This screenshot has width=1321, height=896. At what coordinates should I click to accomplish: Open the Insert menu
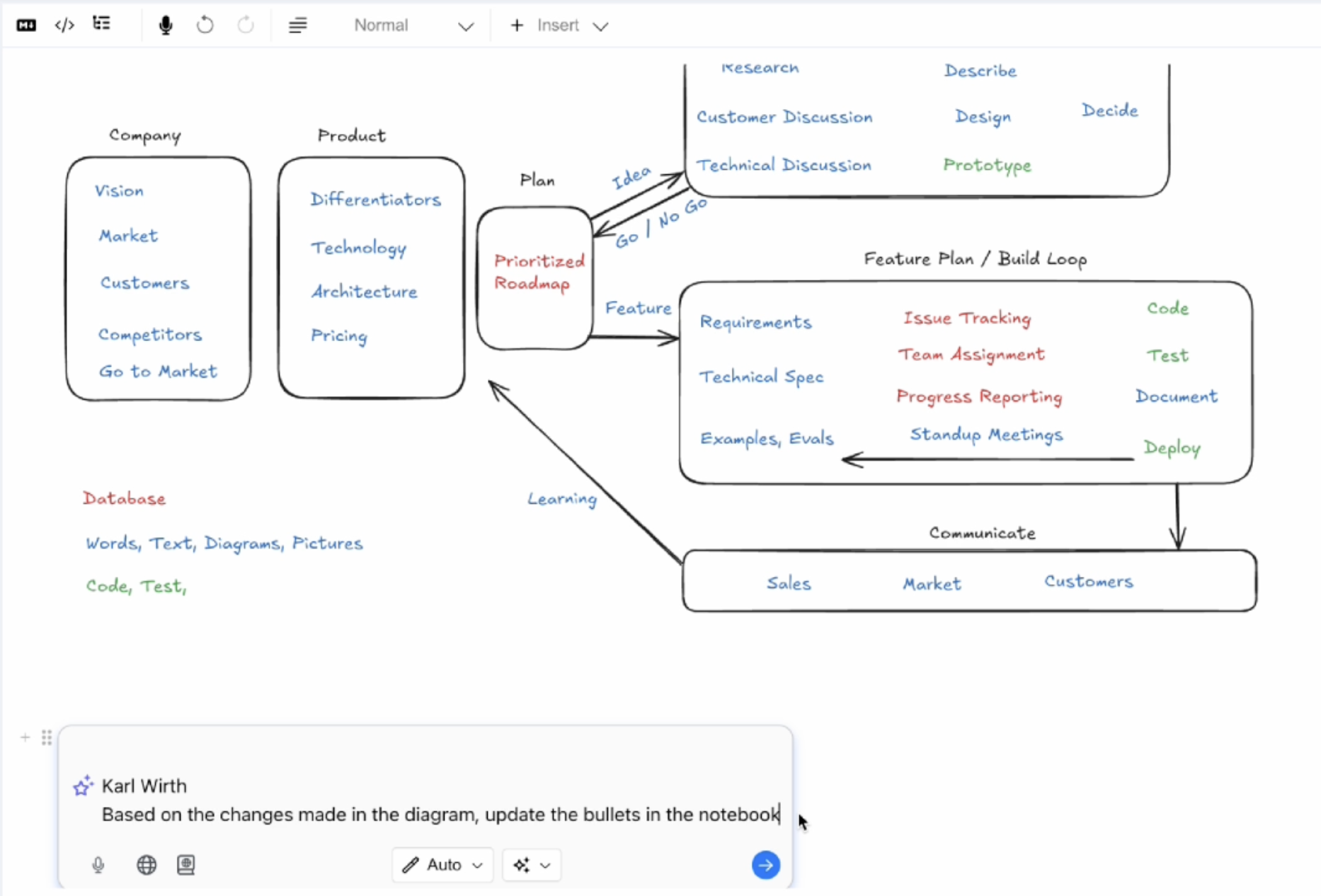[x=559, y=25]
